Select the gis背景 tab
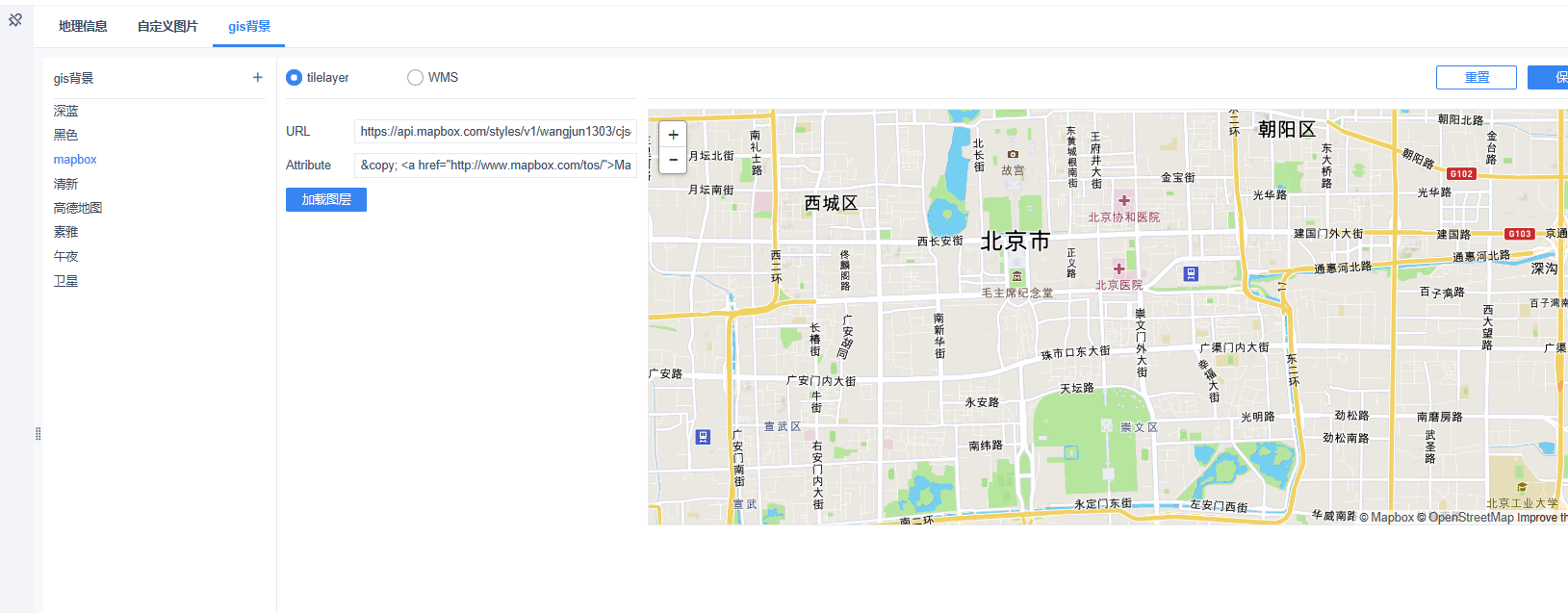Viewport: 1568px width, 613px height. tap(249, 27)
